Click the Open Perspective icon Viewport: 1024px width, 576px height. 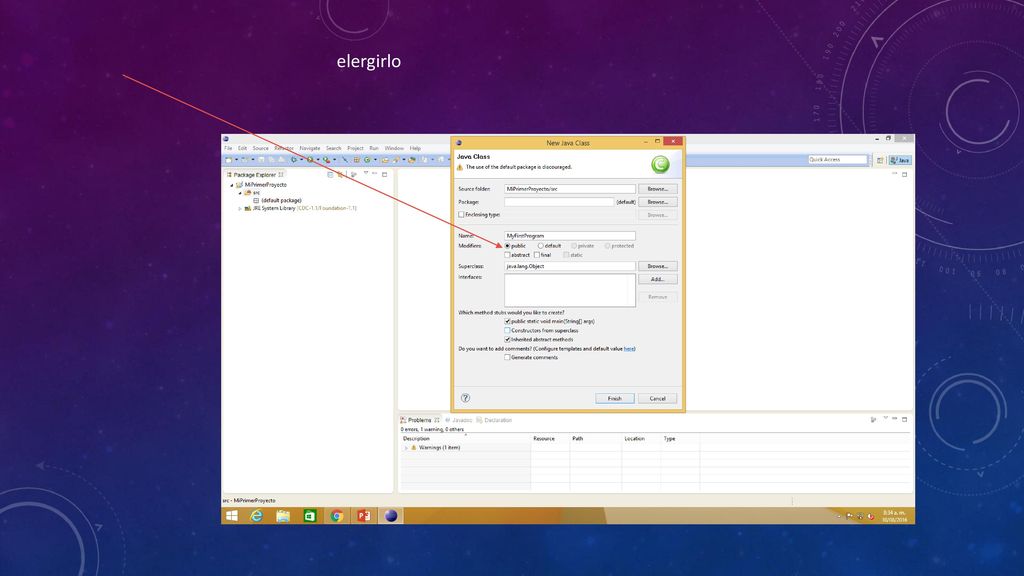[880, 160]
